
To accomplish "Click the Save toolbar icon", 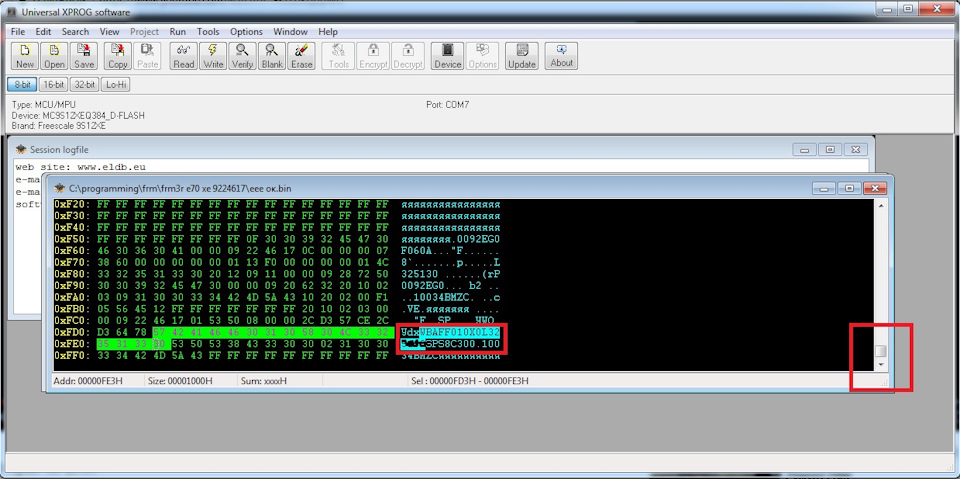I will tap(84, 56).
